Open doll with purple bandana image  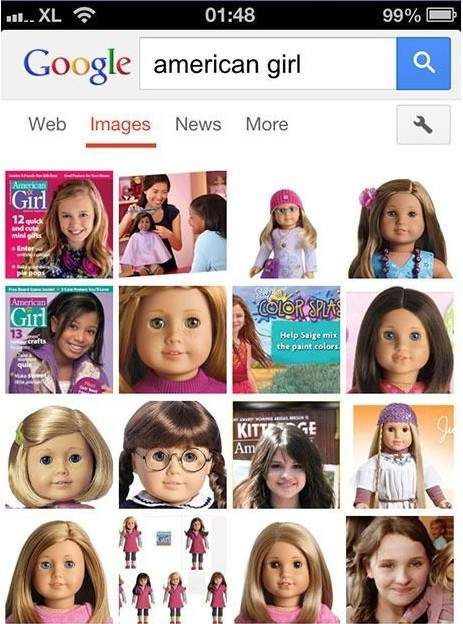coord(402,456)
